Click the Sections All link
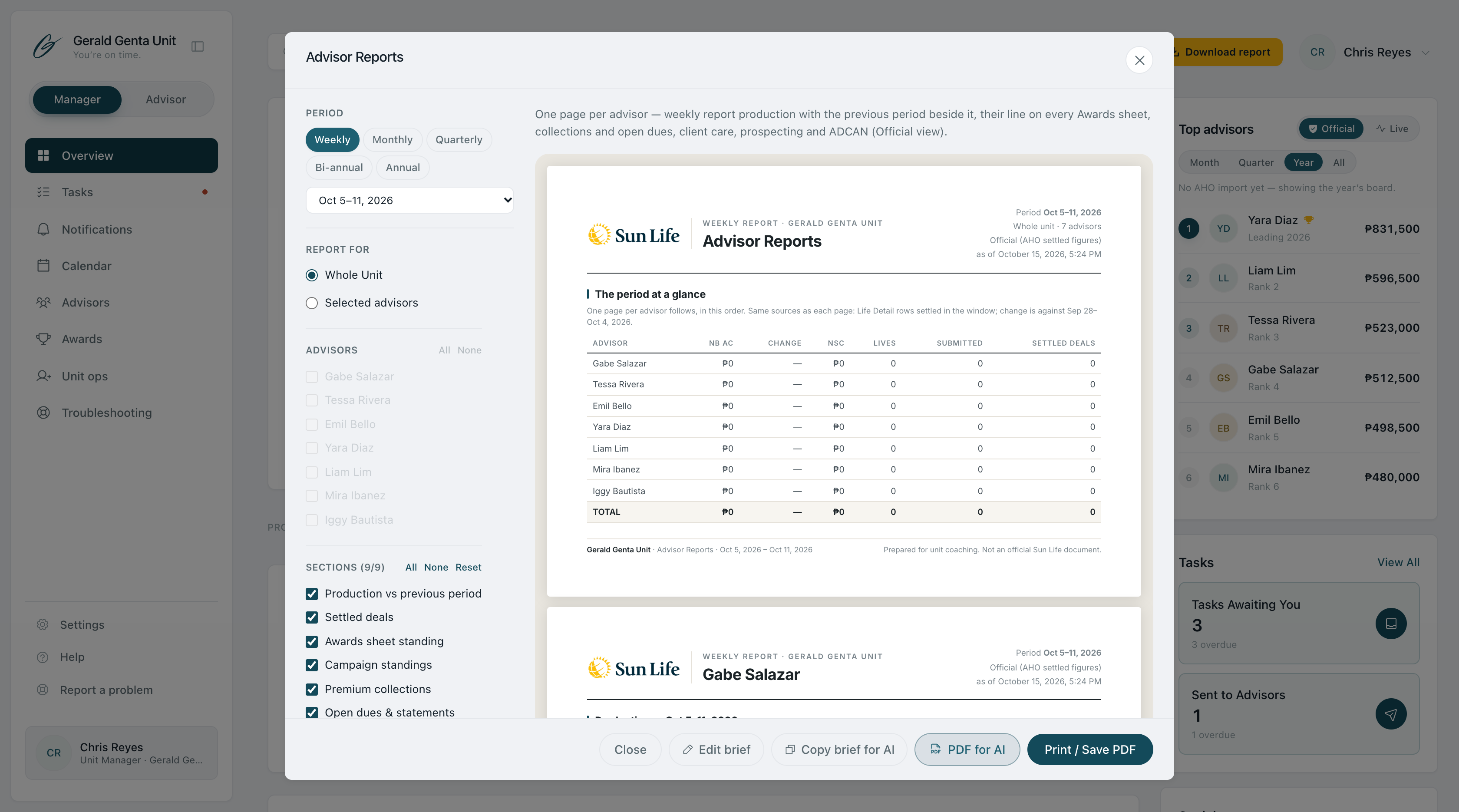 [411, 568]
